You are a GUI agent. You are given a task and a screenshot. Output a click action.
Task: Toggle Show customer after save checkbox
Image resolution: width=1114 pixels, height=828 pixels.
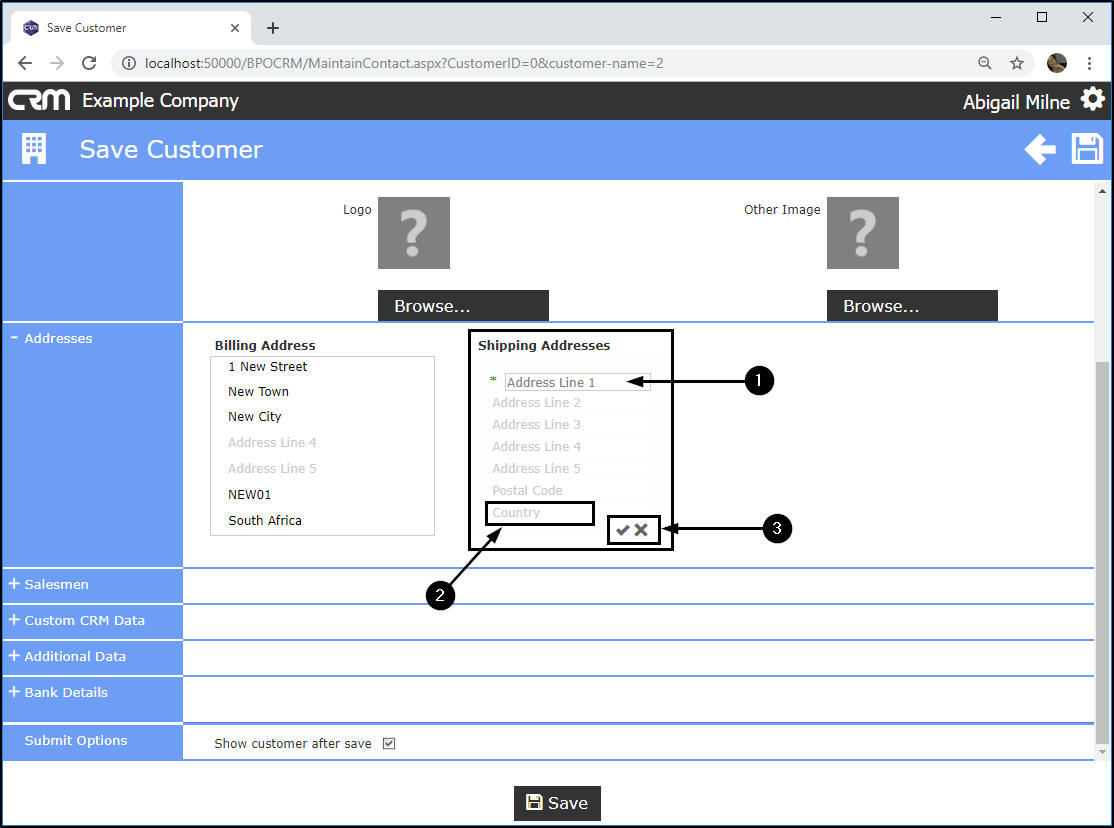tap(389, 744)
